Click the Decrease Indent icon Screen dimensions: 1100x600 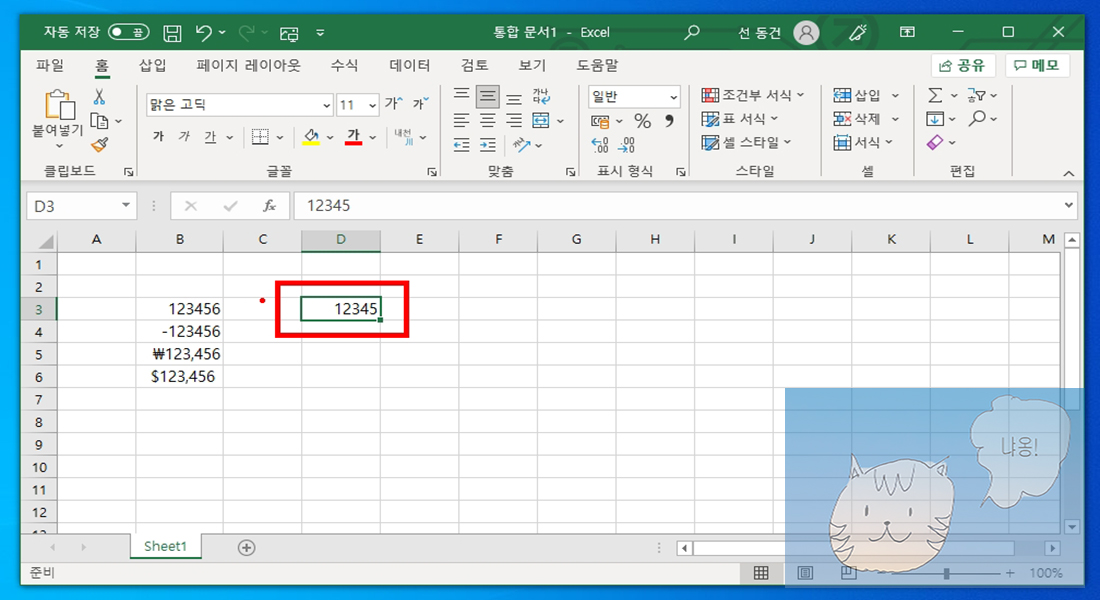point(461,145)
